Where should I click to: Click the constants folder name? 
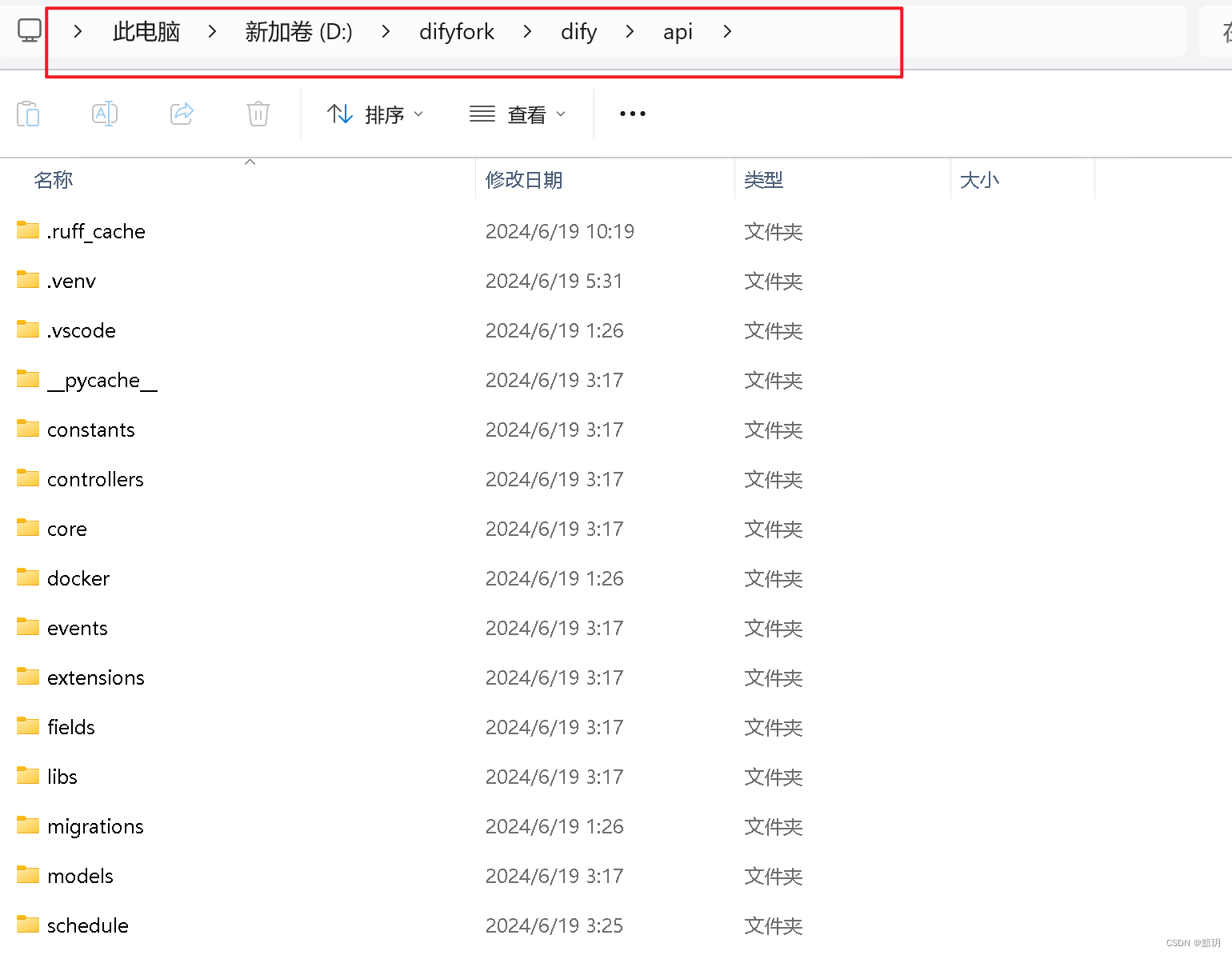(x=90, y=430)
